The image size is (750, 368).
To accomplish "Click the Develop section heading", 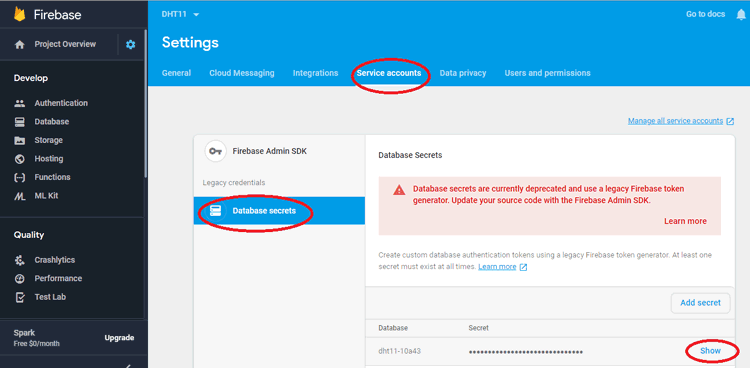I will 31,78.
